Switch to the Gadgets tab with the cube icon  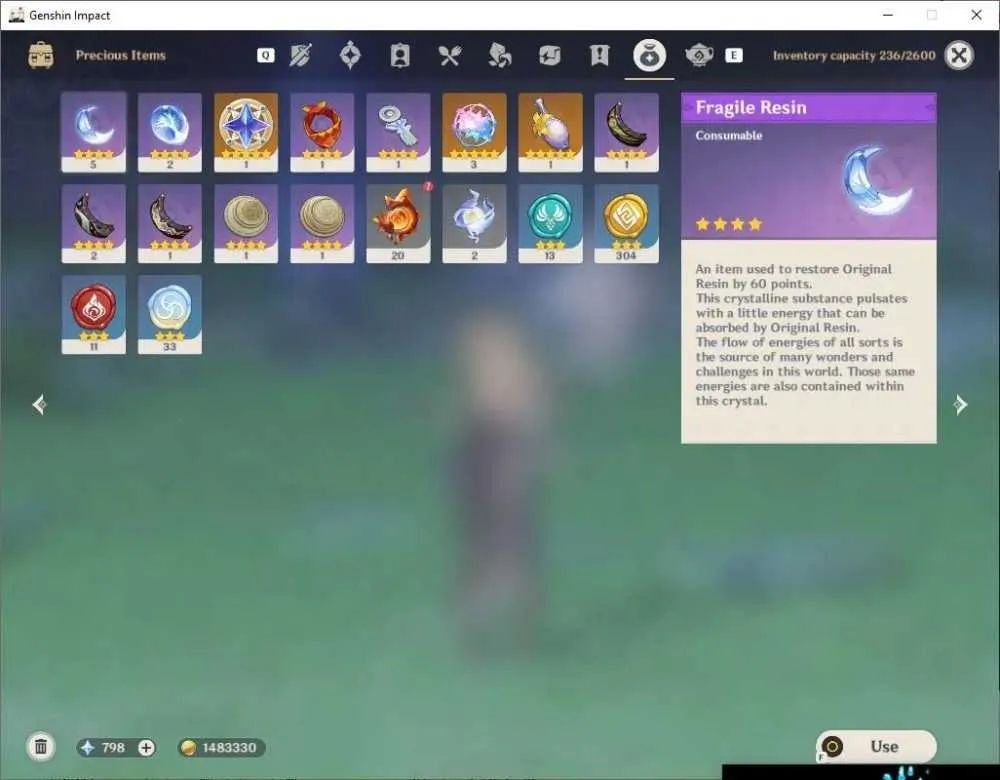pos(549,55)
